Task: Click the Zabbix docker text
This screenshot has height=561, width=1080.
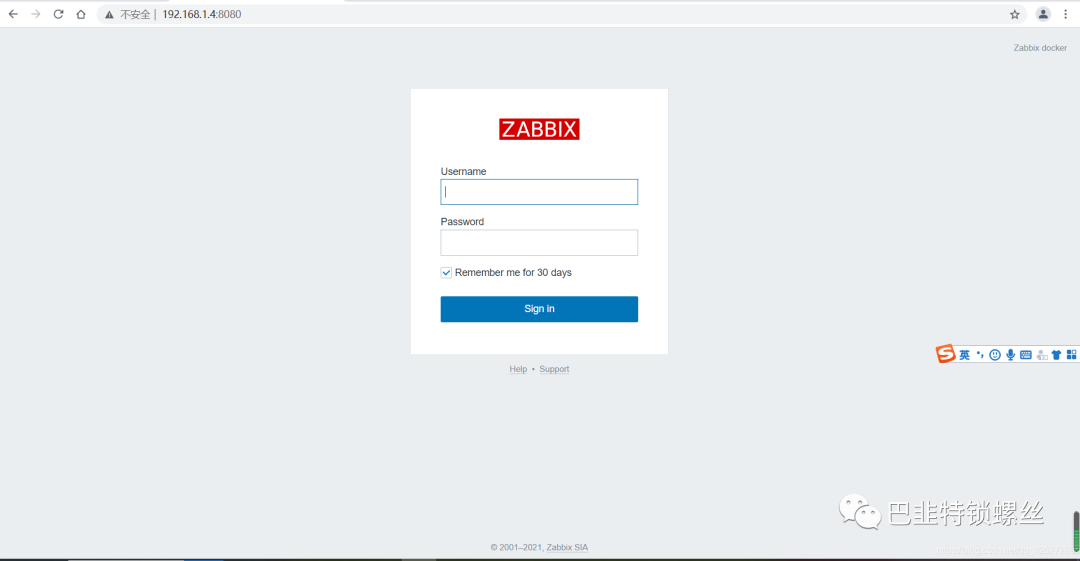Action: click(x=1040, y=48)
